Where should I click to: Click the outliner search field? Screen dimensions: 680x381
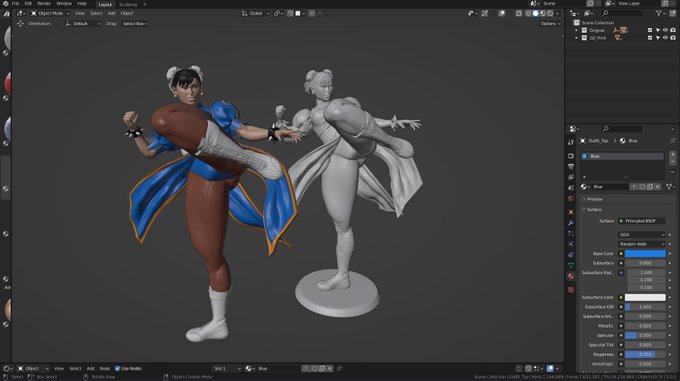622,13
